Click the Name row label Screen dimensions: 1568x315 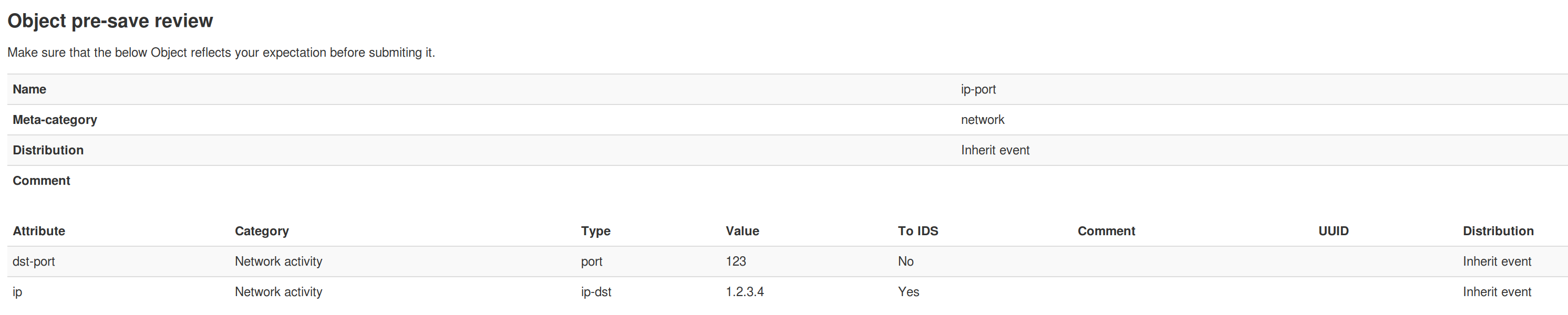29,89
